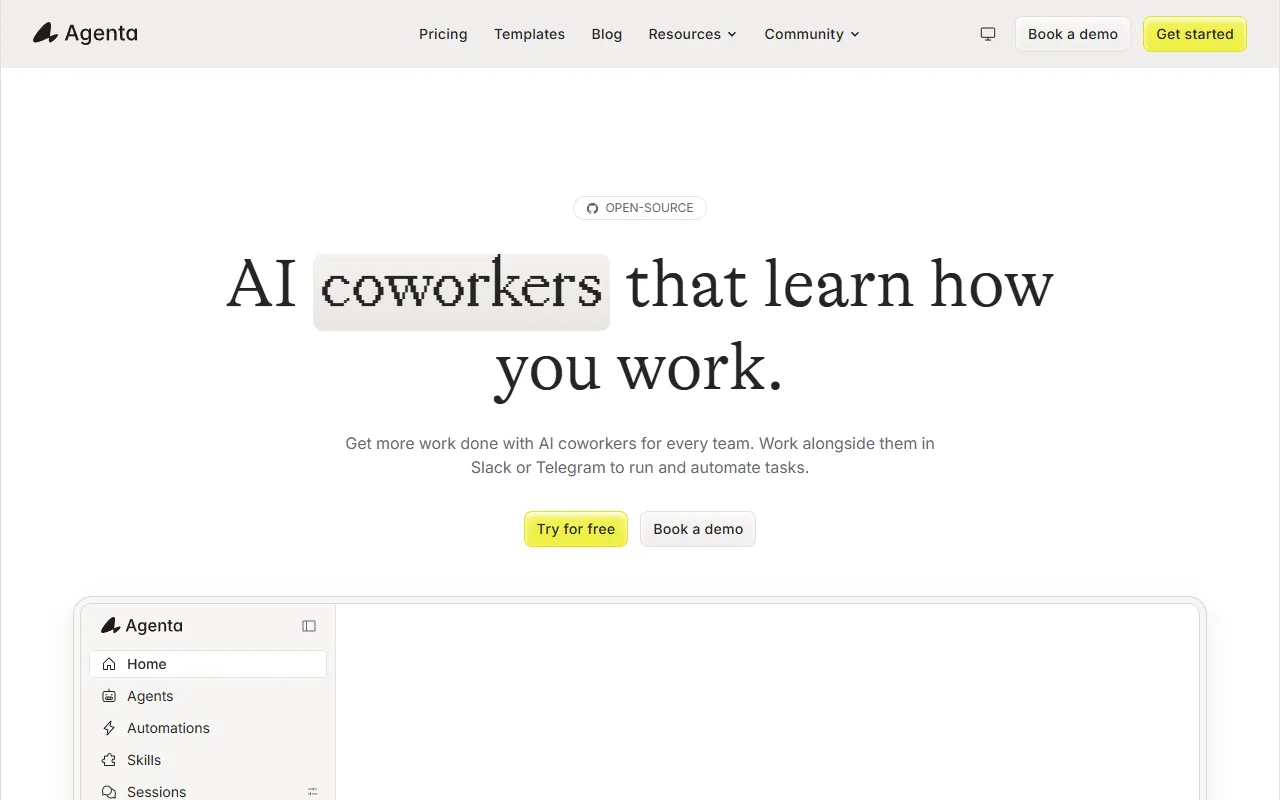Open the Skills item in the preview sidebar
Image resolution: width=1280 pixels, height=800 pixels.
[208, 760]
